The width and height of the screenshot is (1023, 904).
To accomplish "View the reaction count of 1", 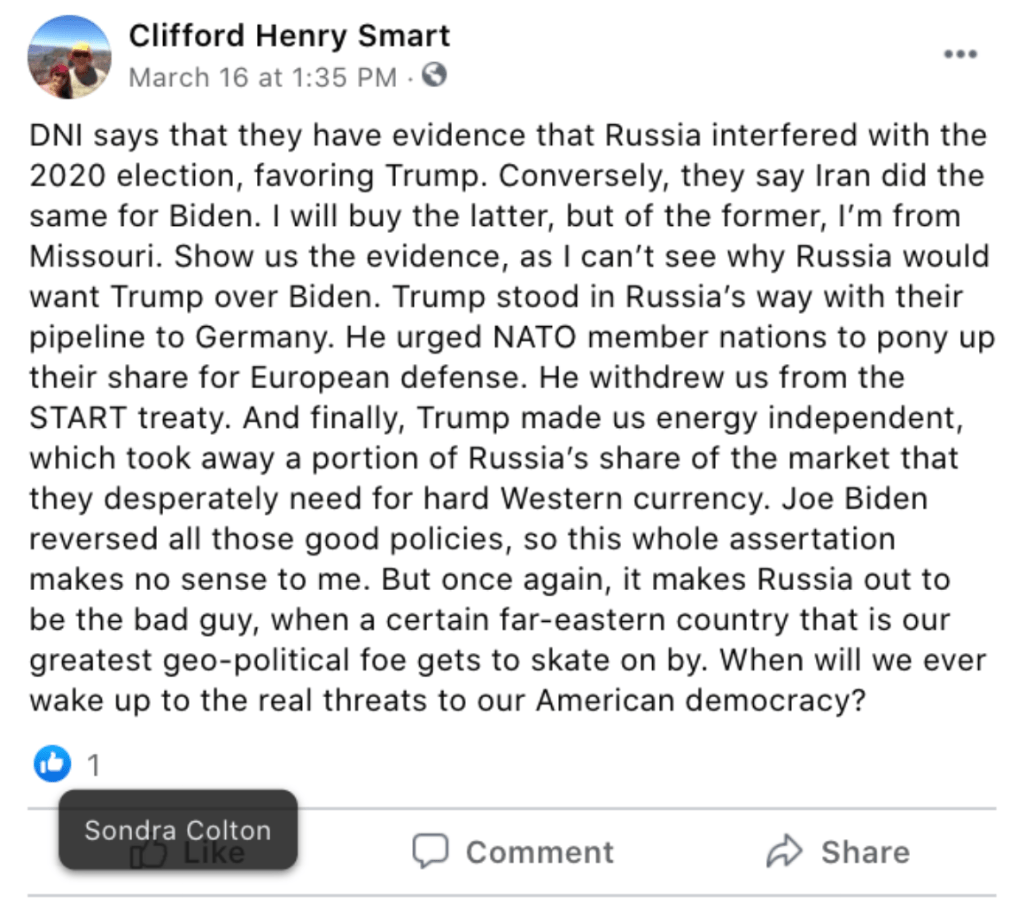I will tap(93, 766).
